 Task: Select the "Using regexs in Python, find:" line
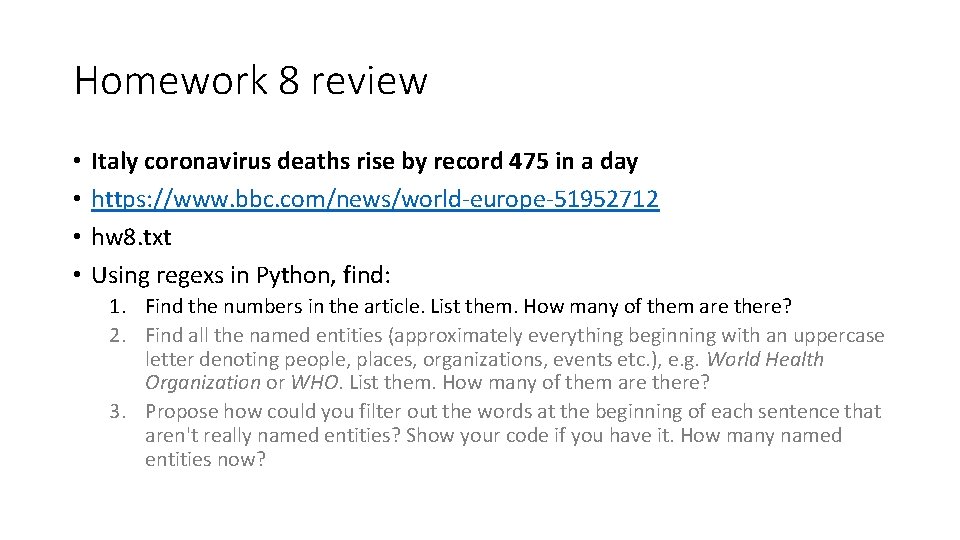241,276
